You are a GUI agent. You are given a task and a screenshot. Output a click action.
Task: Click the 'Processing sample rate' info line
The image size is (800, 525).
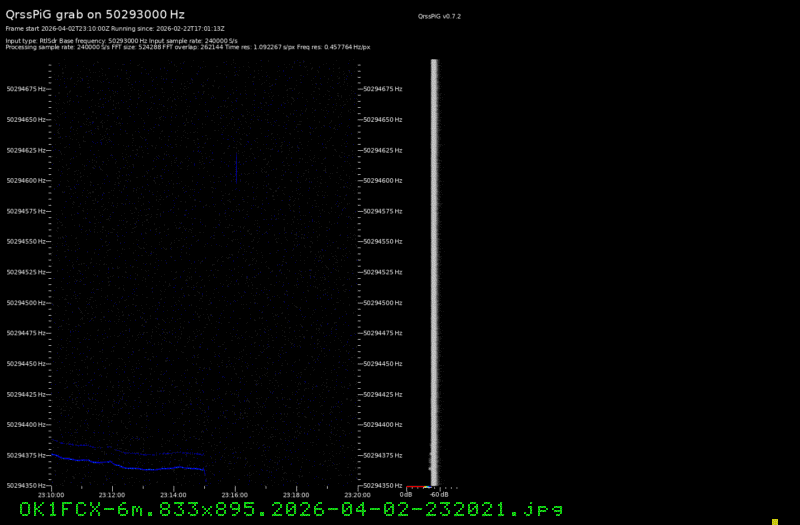click(187, 47)
